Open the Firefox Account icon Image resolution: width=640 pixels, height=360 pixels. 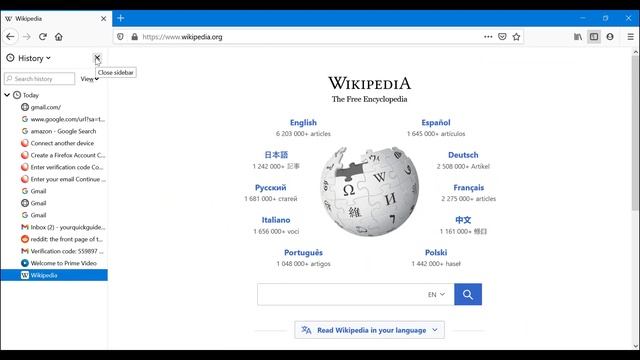coord(610,37)
